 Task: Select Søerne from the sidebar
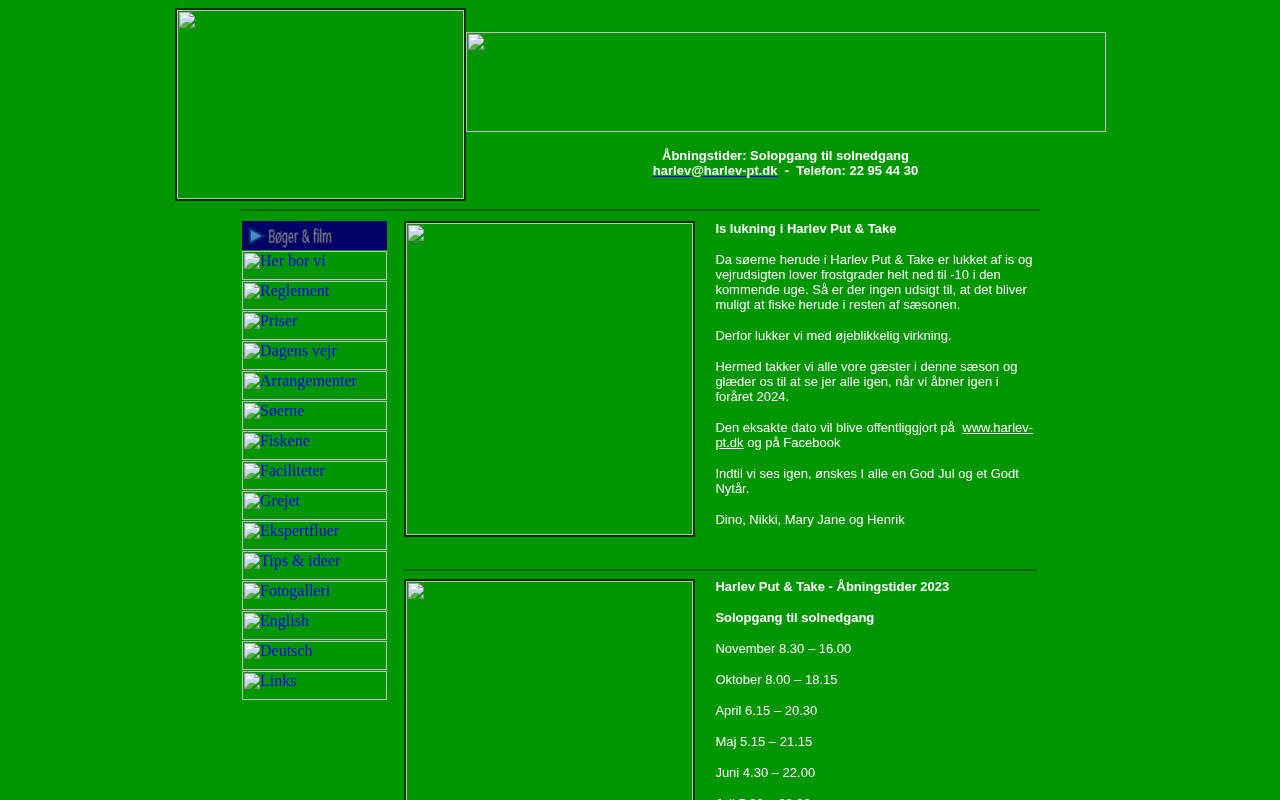[314, 416]
